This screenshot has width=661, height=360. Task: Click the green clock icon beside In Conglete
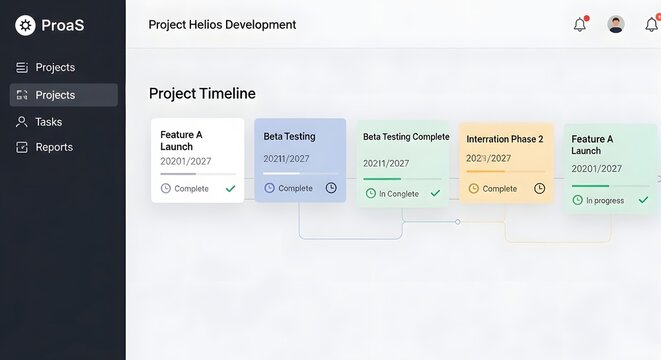click(x=371, y=193)
